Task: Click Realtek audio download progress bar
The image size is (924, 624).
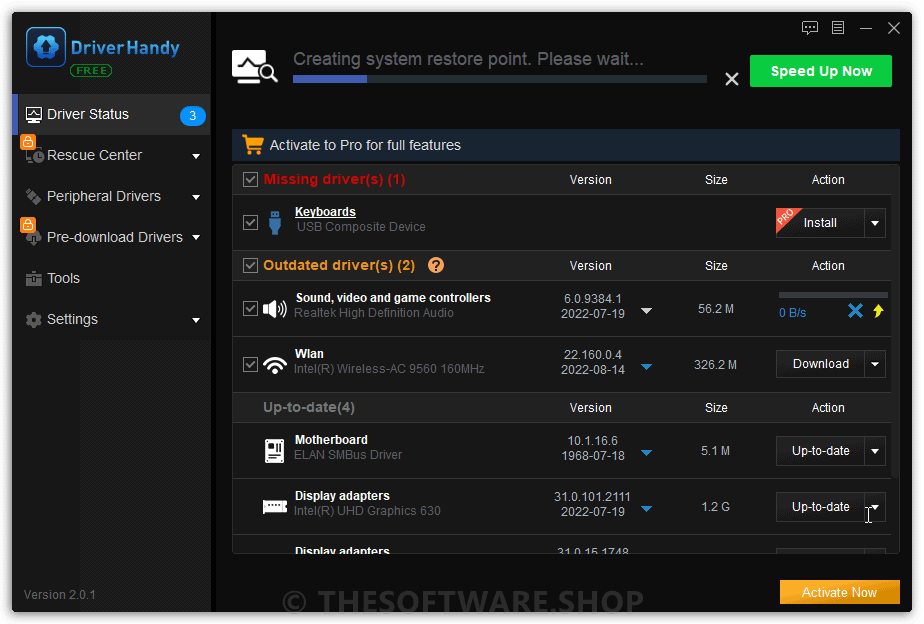Action: tap(833, 295)
